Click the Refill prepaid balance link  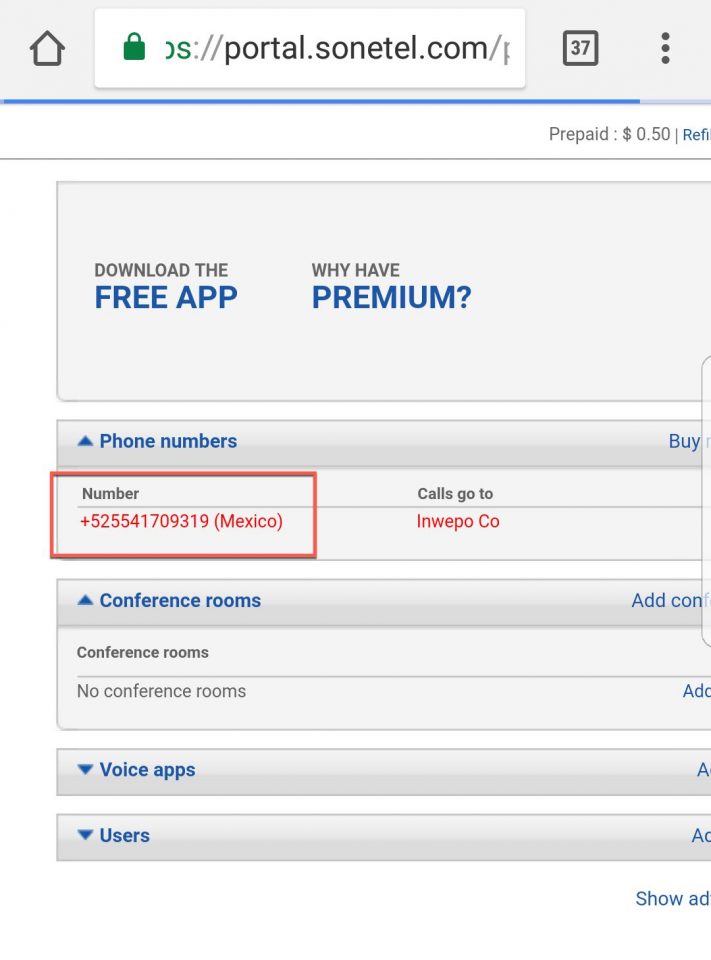[x=696, y=135]
